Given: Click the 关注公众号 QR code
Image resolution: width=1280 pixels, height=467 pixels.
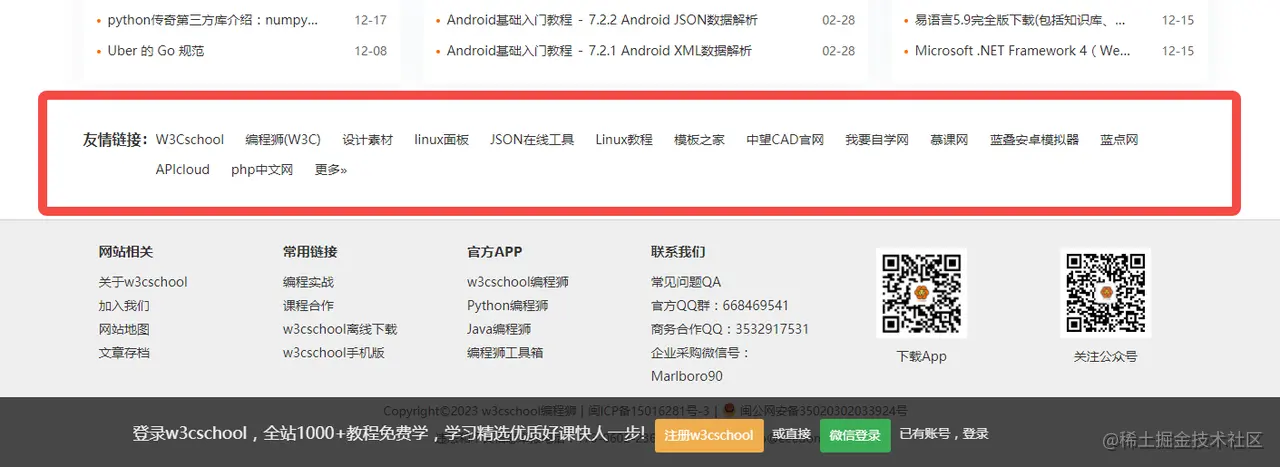Looking at the screenshot, I should click(1105, 293).
